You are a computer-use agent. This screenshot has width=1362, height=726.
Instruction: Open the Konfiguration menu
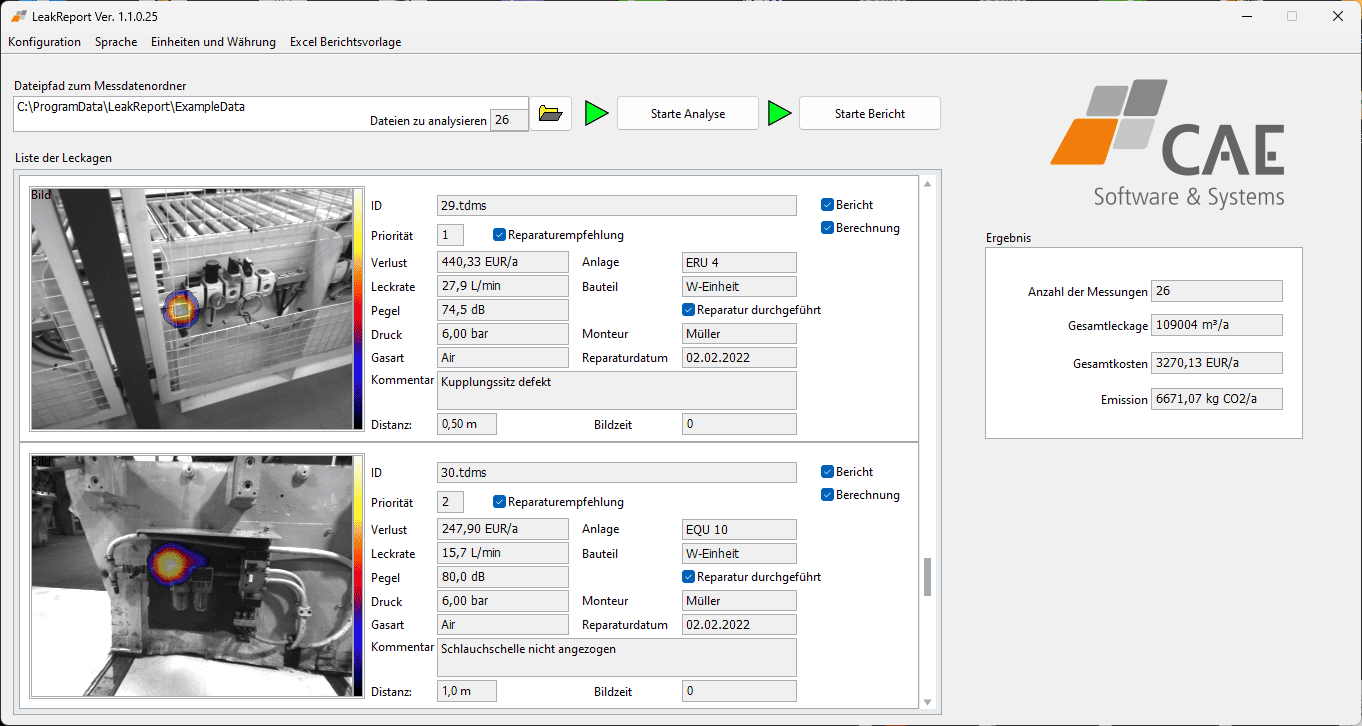click(x=44, y=42)
